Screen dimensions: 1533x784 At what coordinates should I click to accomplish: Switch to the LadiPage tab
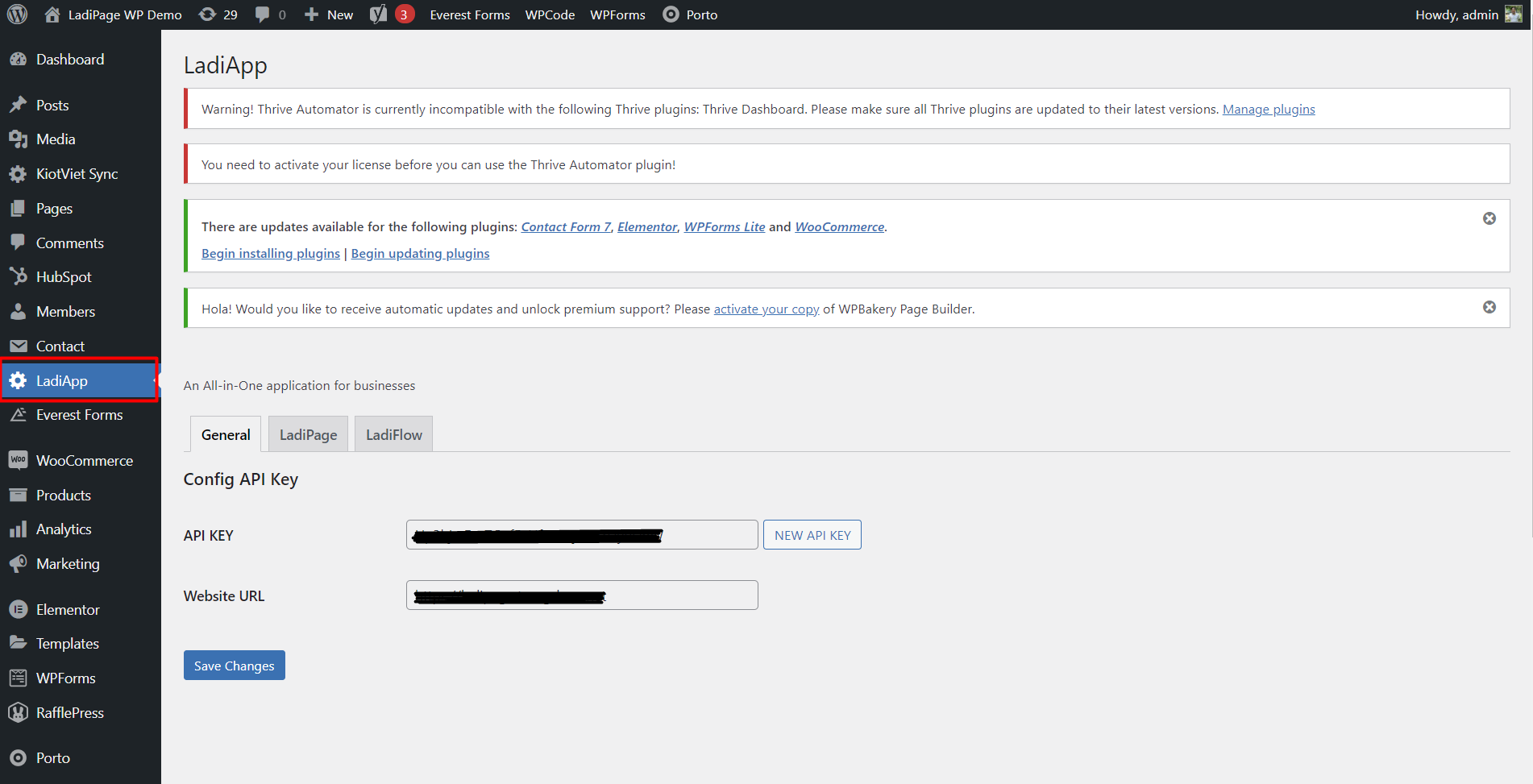(x=308, y=434)
